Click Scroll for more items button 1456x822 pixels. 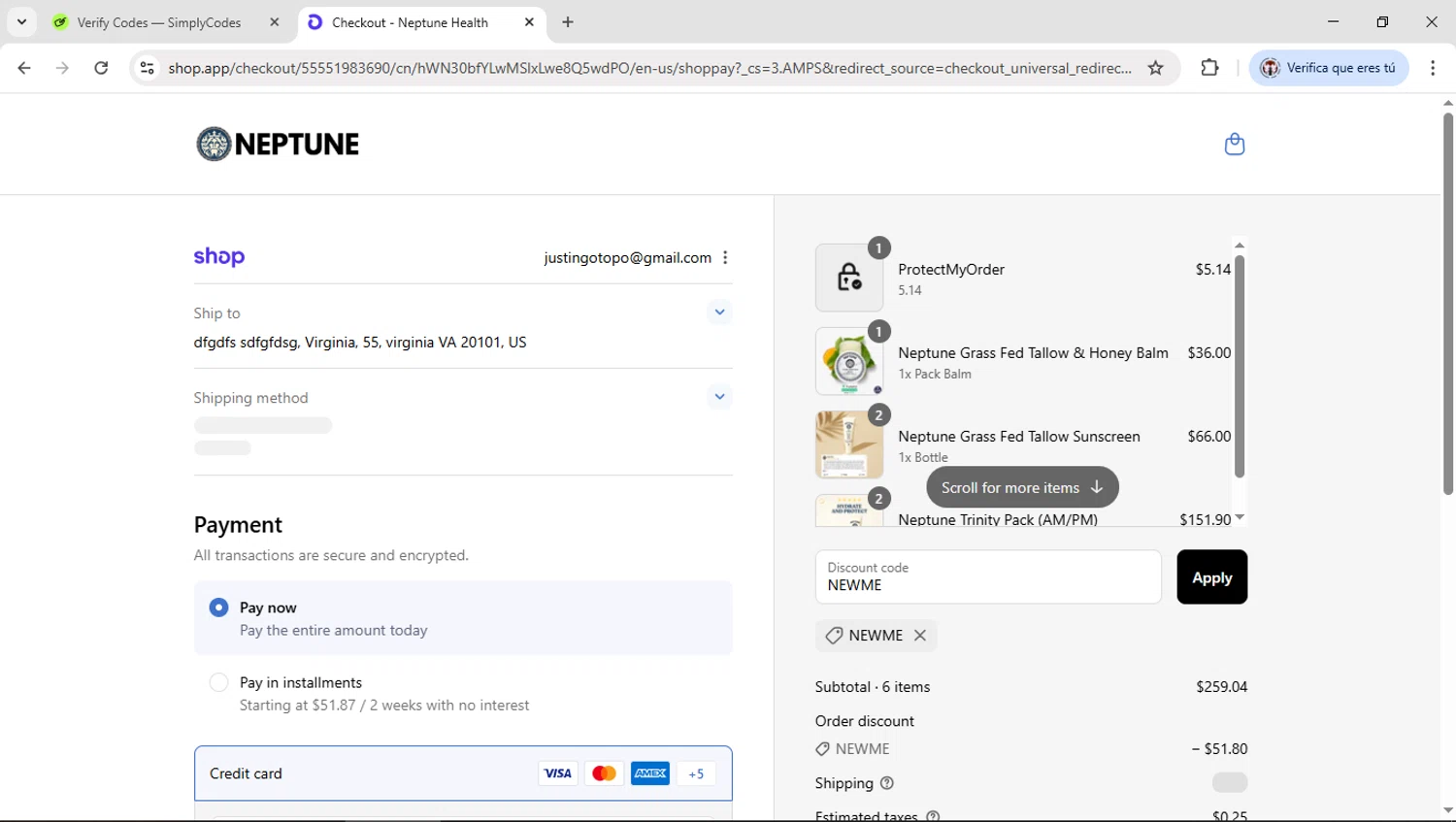(1022, 487)
